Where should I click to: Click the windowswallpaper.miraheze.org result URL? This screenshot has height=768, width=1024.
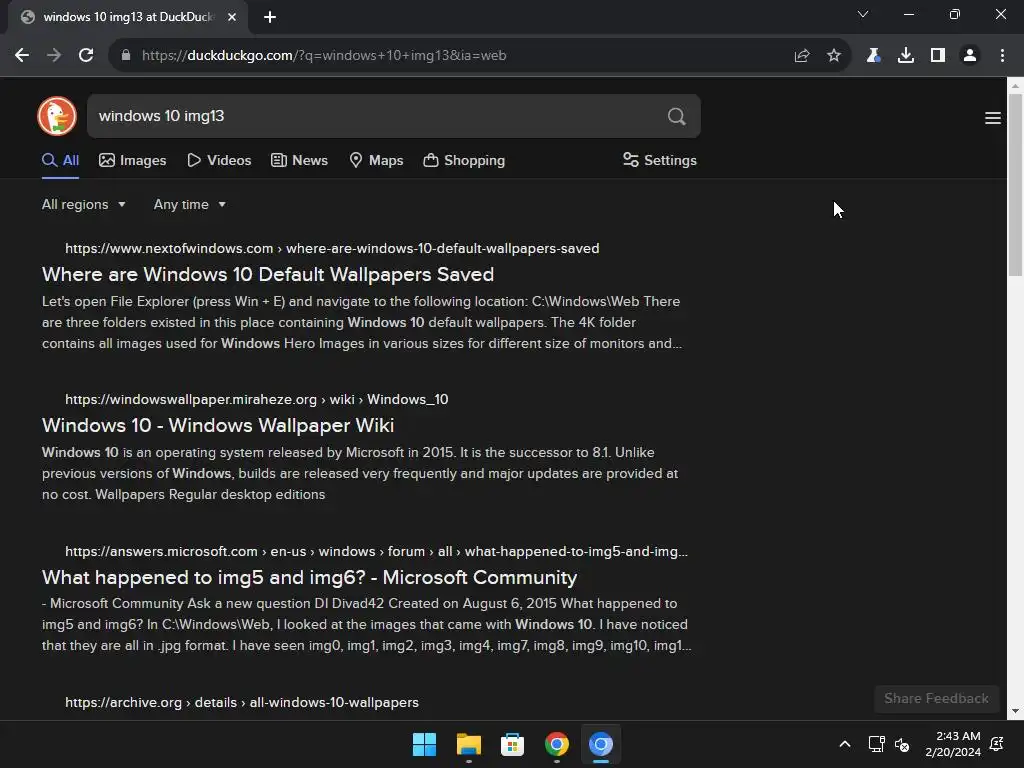[x=257, y=400]
